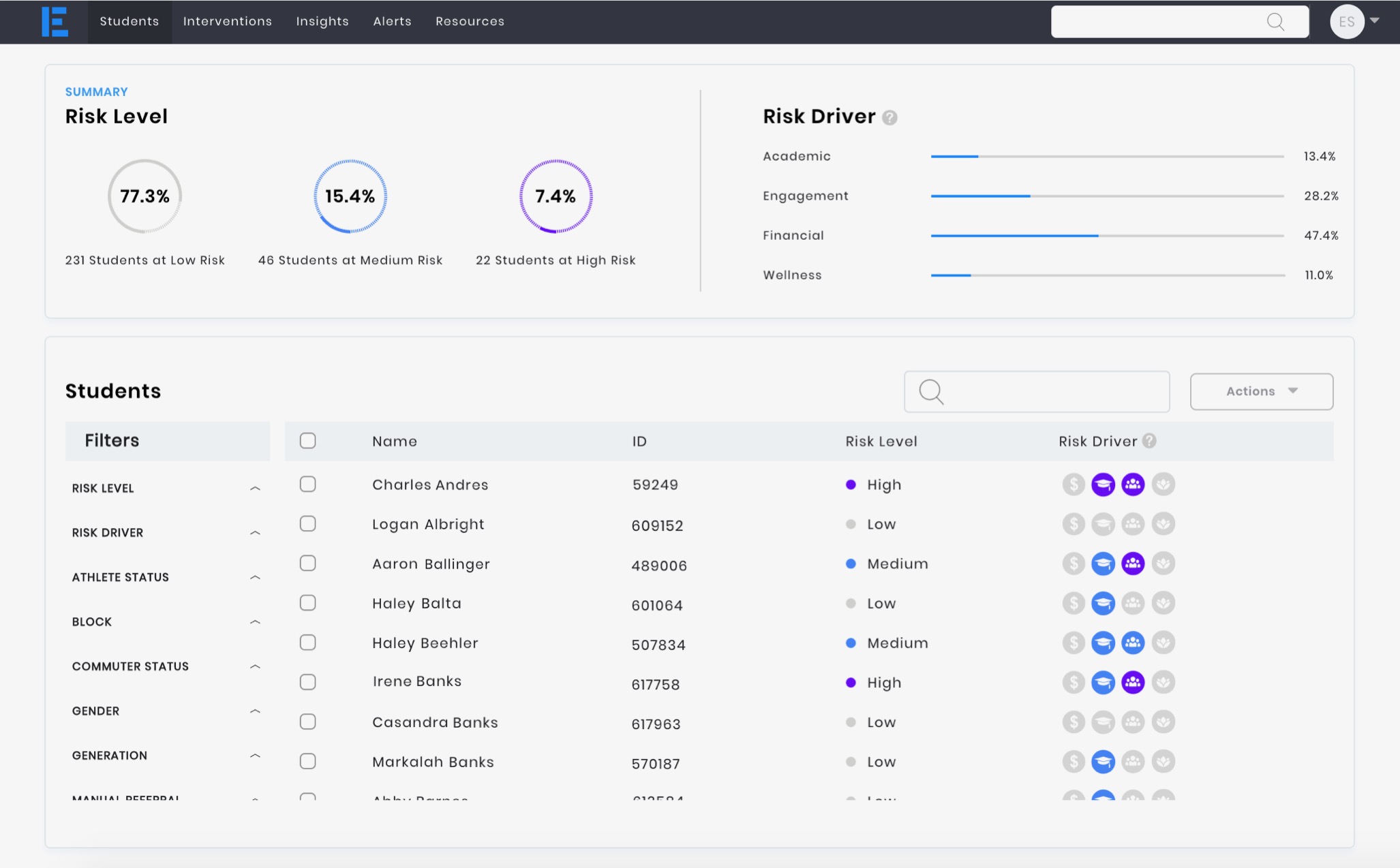The width and height of the screenshot is (1400, 868).
Task: Click Logan Albright's financial dollar icon
Action: click(1073, 524)
